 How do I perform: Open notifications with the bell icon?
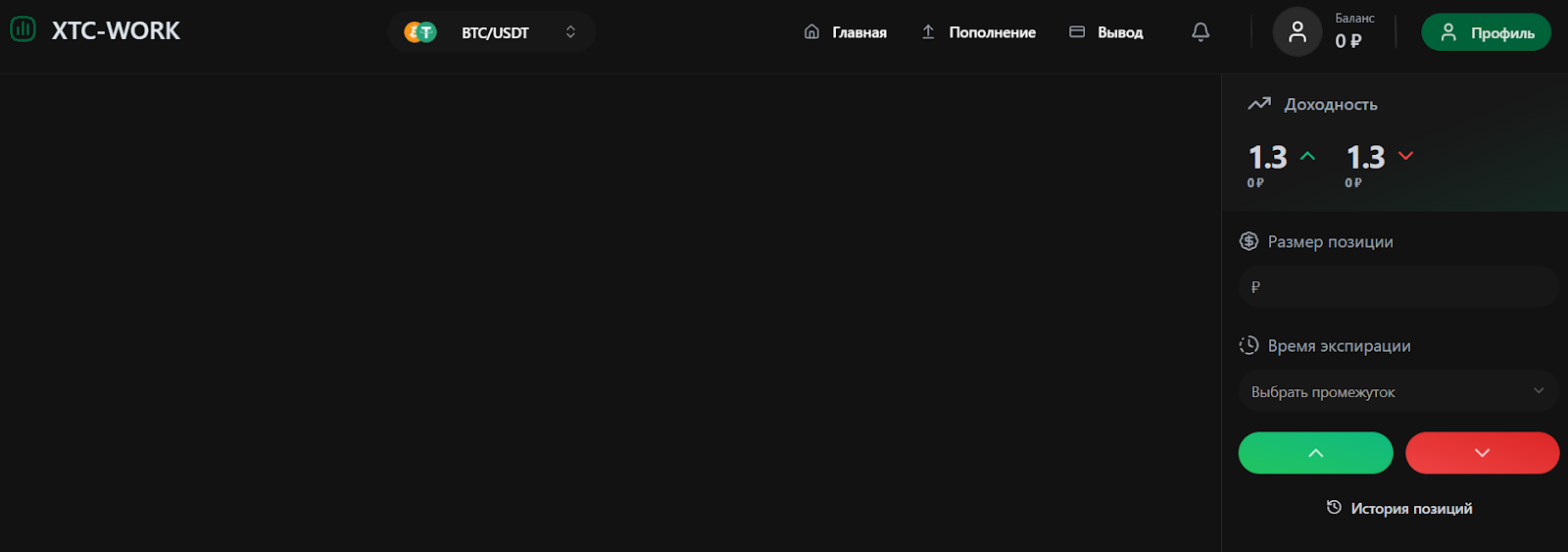coord(1200,32)
